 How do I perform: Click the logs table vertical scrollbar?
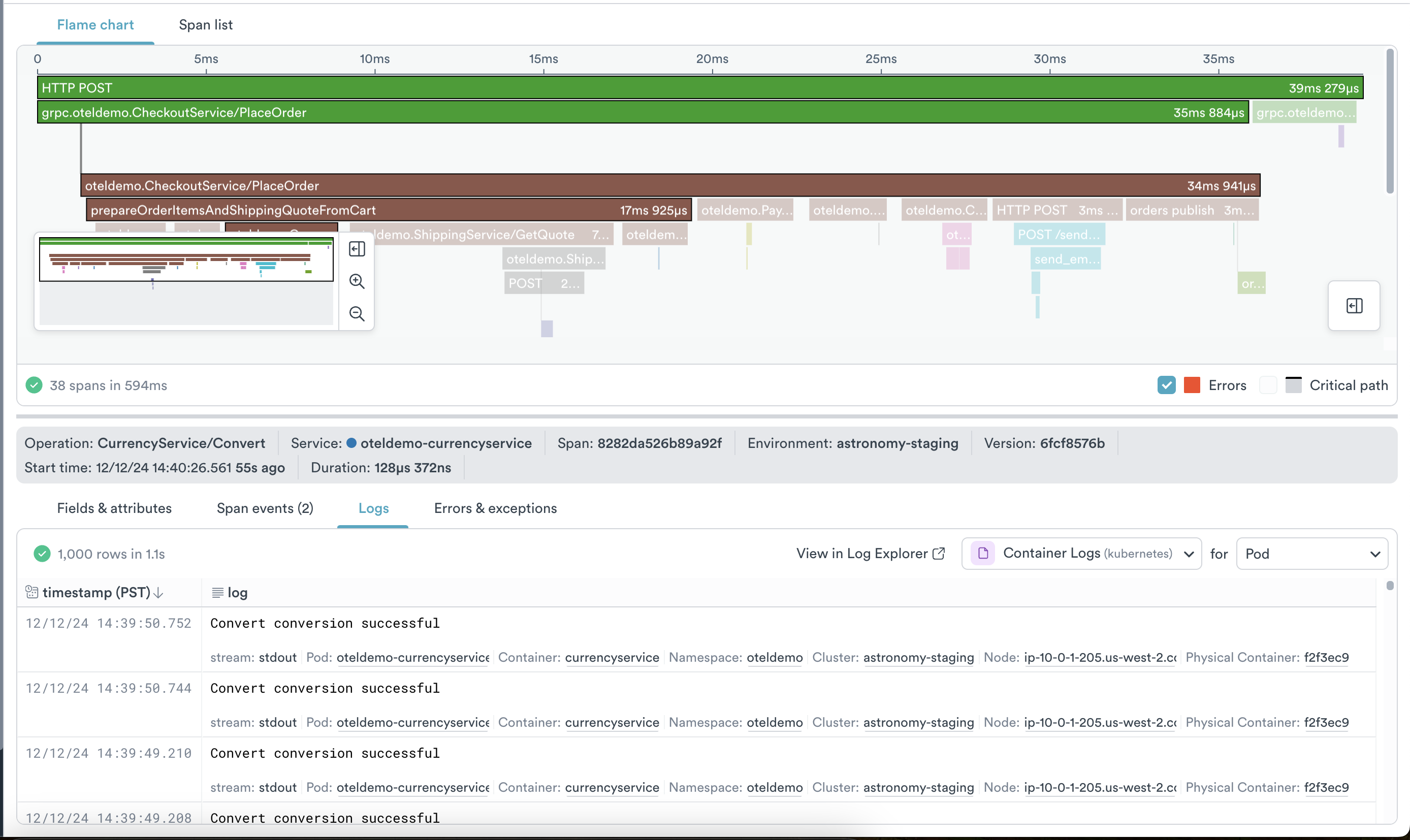1390,585
